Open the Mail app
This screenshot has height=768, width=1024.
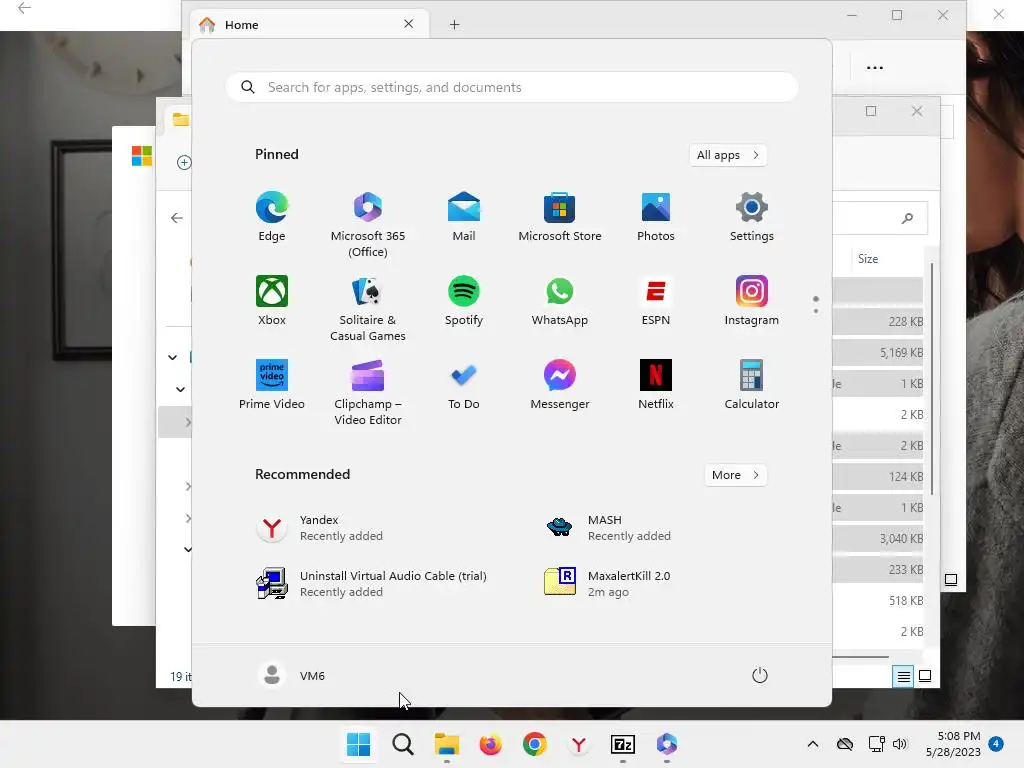click(464, 217)
